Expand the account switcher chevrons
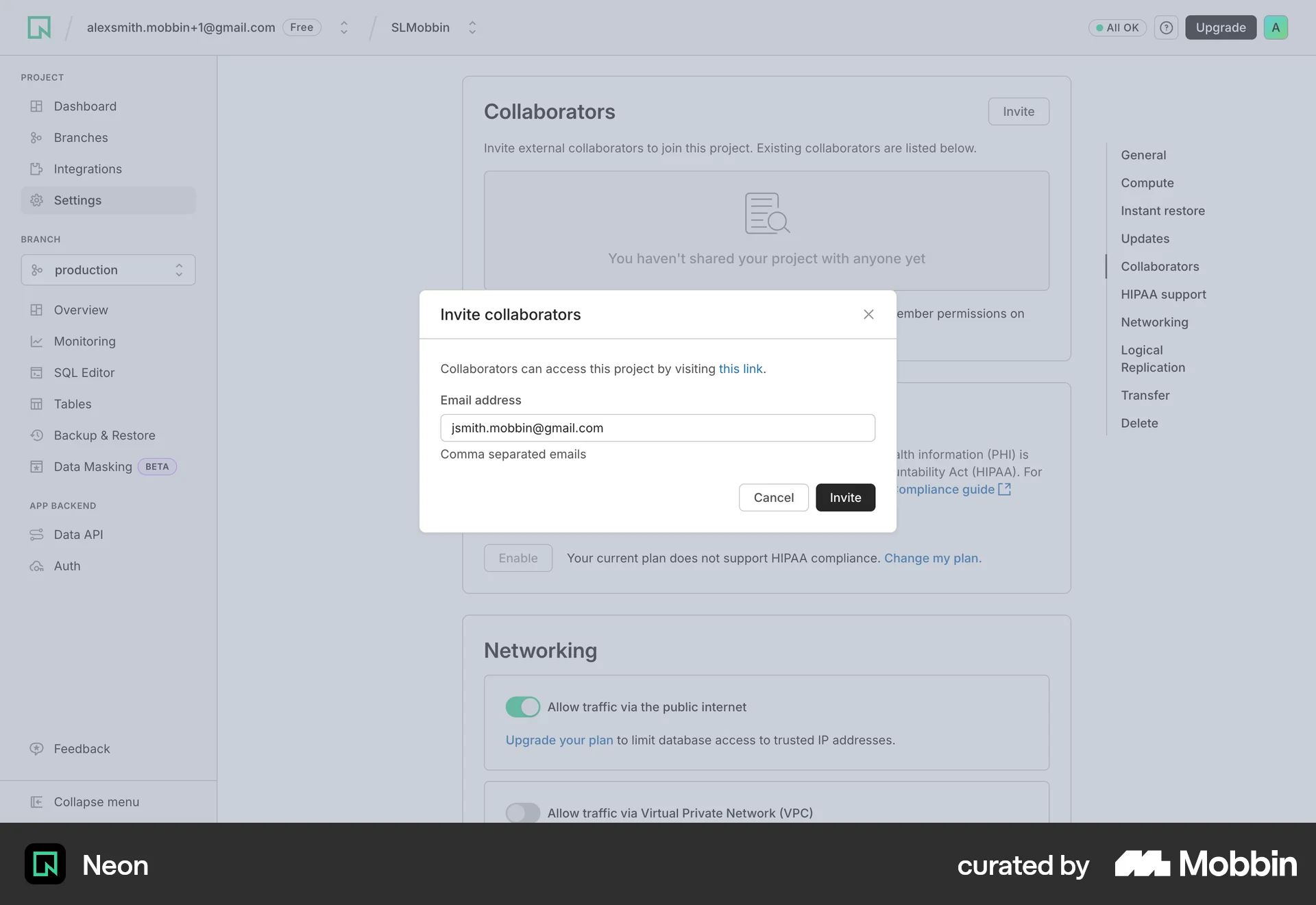The height and width of the screenshot is (905, 1316). pos(344,27)
